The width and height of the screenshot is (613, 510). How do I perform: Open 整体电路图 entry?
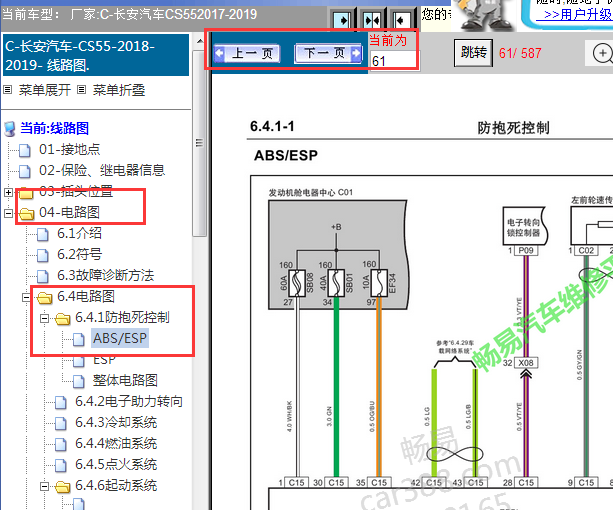pyautogui.click(x=125, y=380)
